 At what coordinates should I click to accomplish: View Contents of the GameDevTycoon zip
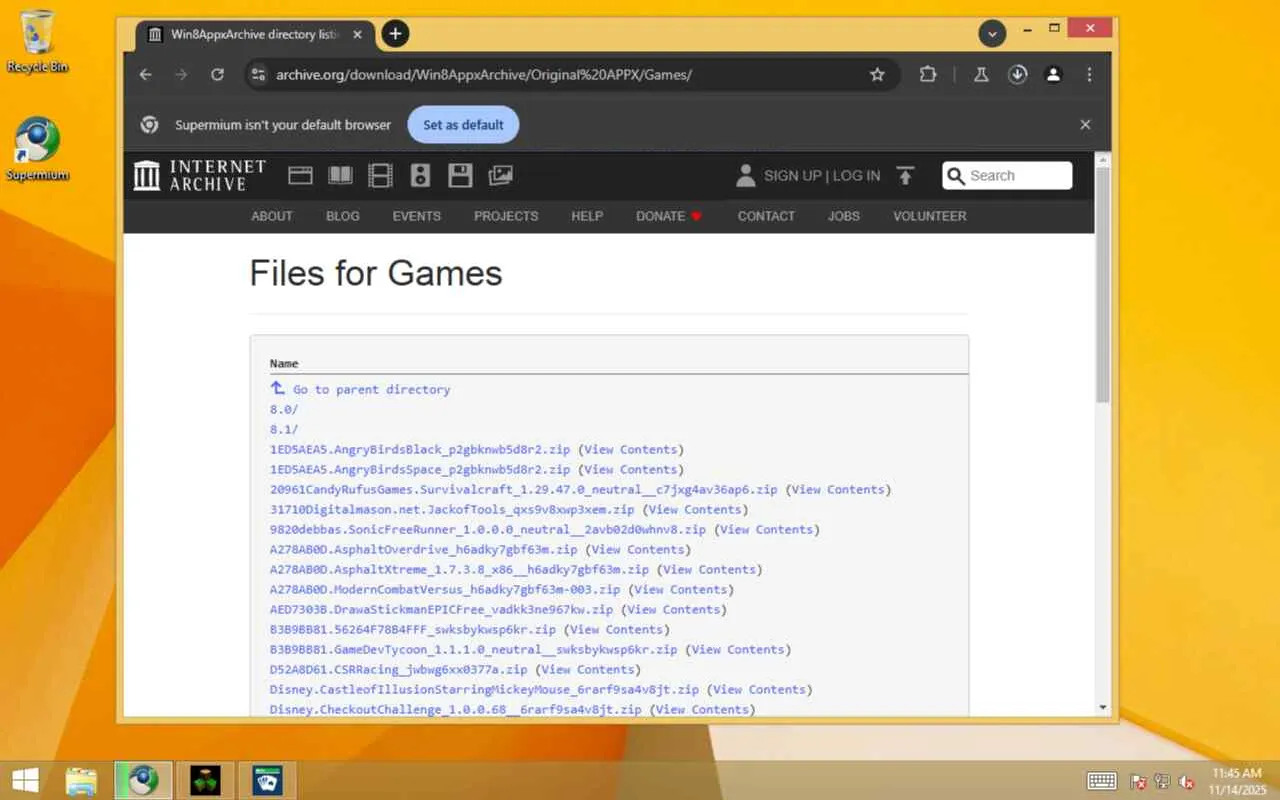pos(739,649)
